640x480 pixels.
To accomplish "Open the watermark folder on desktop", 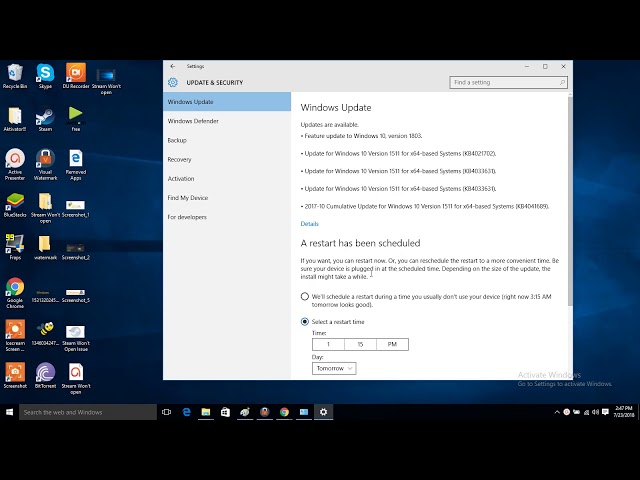I will coord(45,248).
